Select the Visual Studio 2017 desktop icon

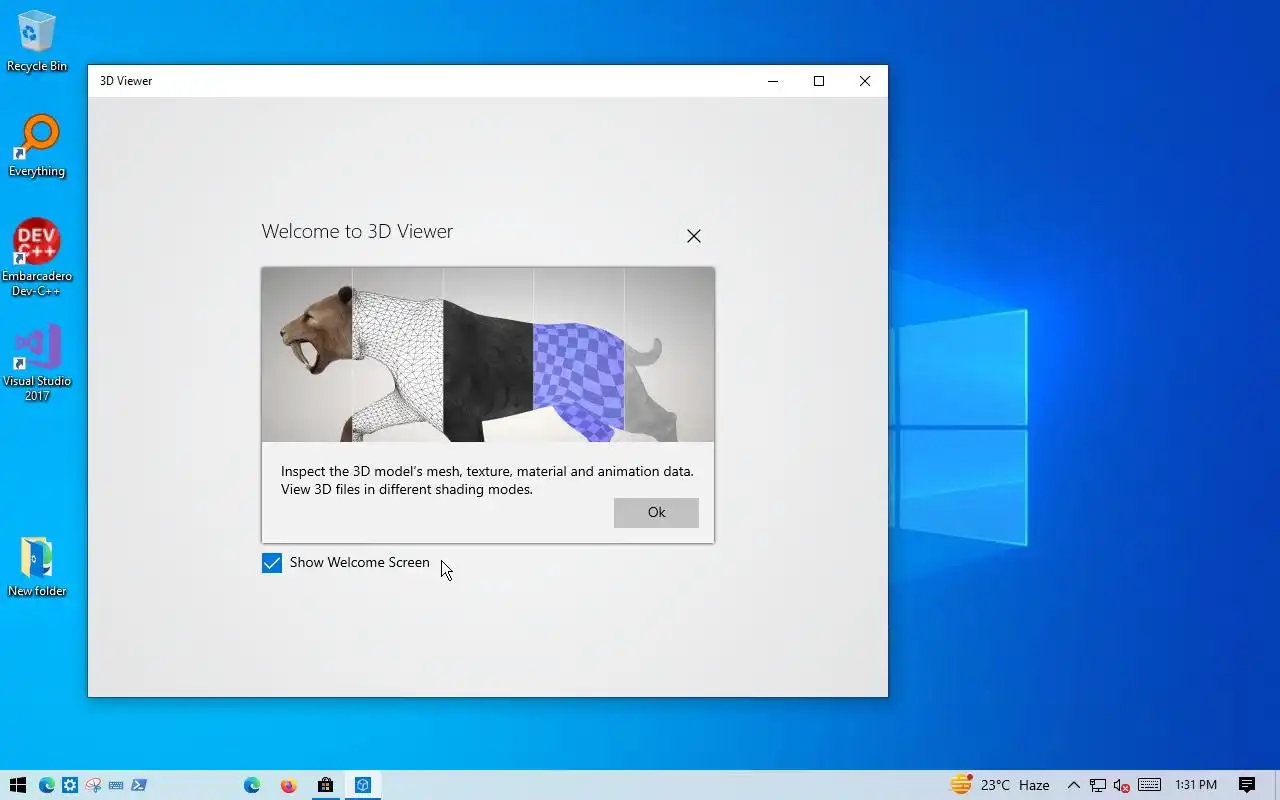point(37,363)
